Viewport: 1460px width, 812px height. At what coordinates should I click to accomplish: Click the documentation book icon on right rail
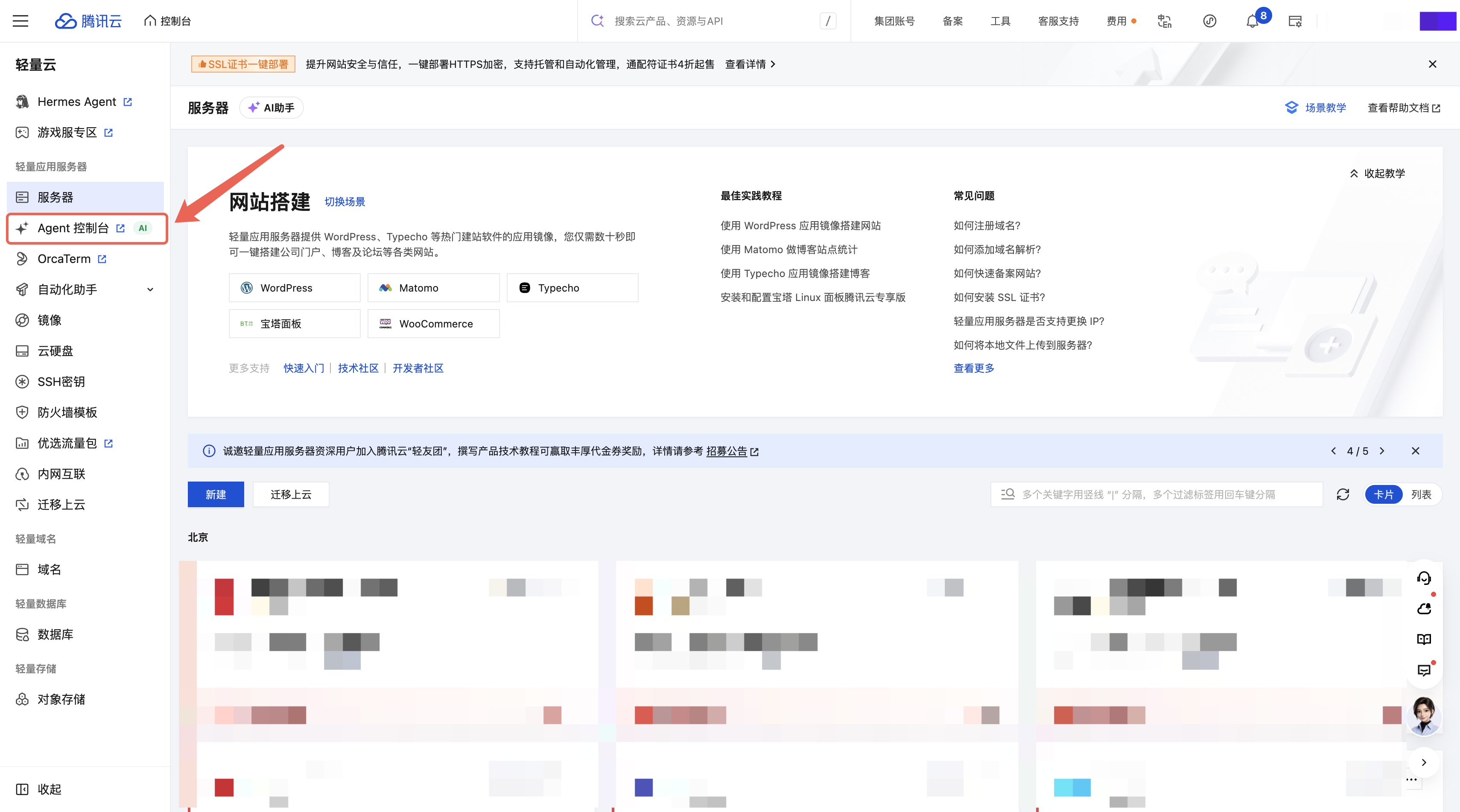coord(1424,639)
